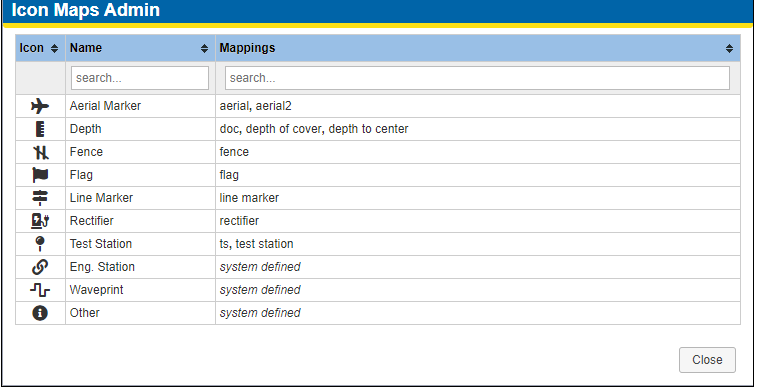Sort the Name column using arrows
757x387 pixels.
[x=204, y=48]
